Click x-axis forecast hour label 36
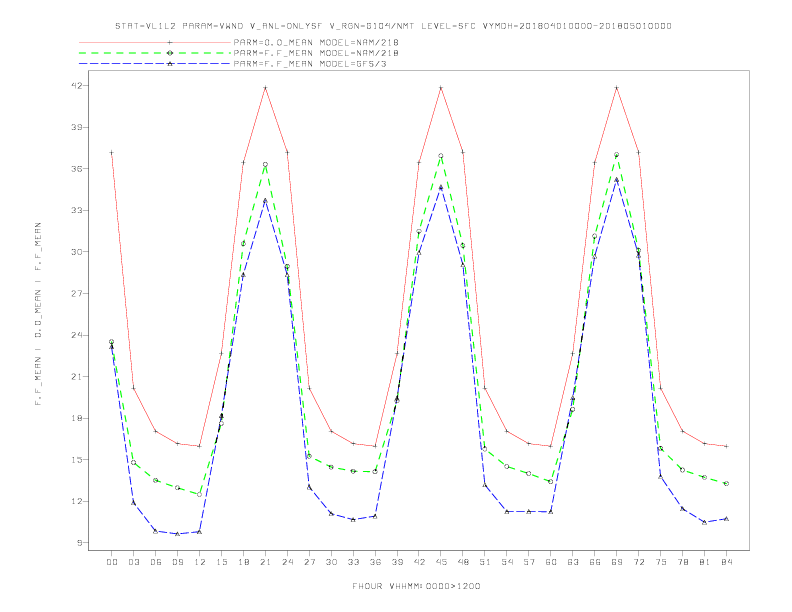Screen dimensions: 792x612 [375, 562]
